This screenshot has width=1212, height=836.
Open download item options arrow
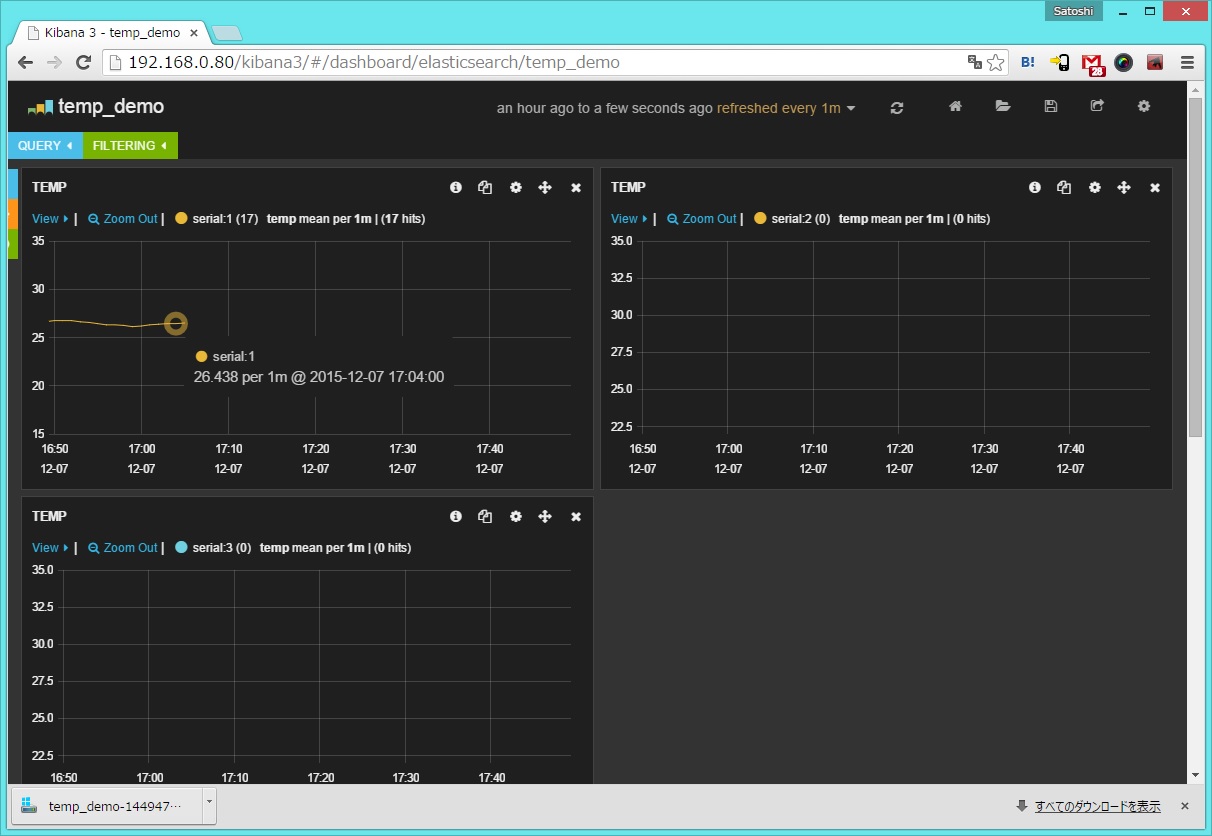[208, 801]
